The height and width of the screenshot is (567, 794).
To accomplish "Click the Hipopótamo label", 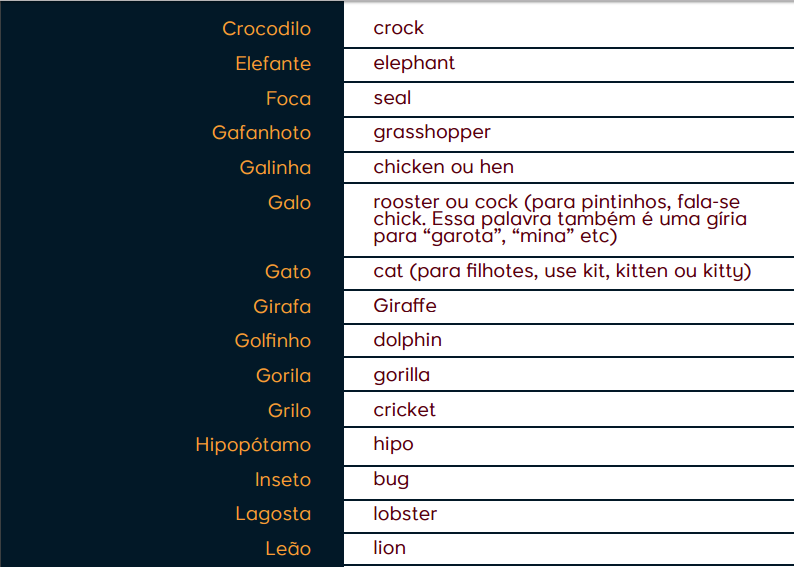I will 253,445.
